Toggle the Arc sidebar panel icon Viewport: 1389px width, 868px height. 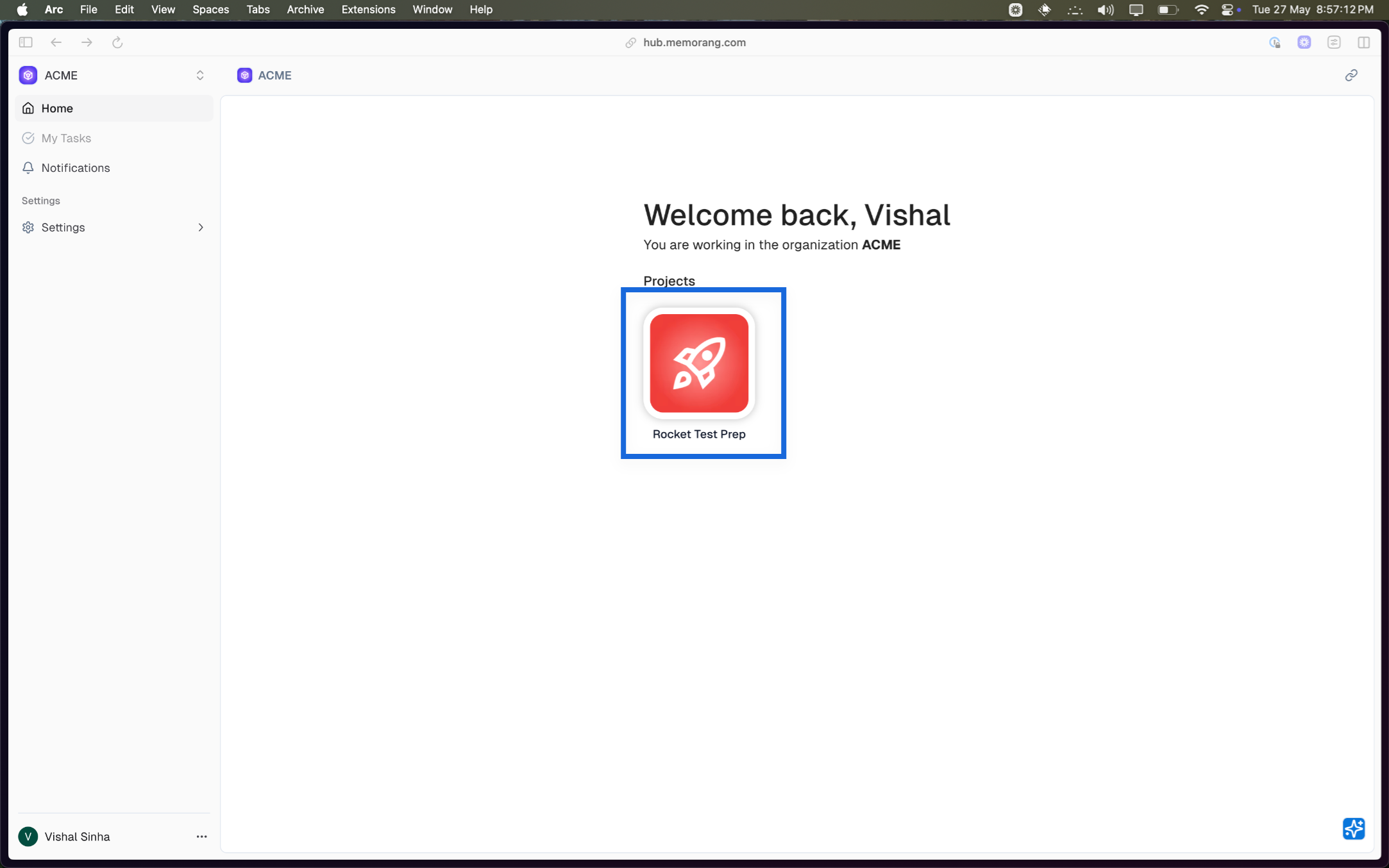pyautogui.click(x=26, y=42)
